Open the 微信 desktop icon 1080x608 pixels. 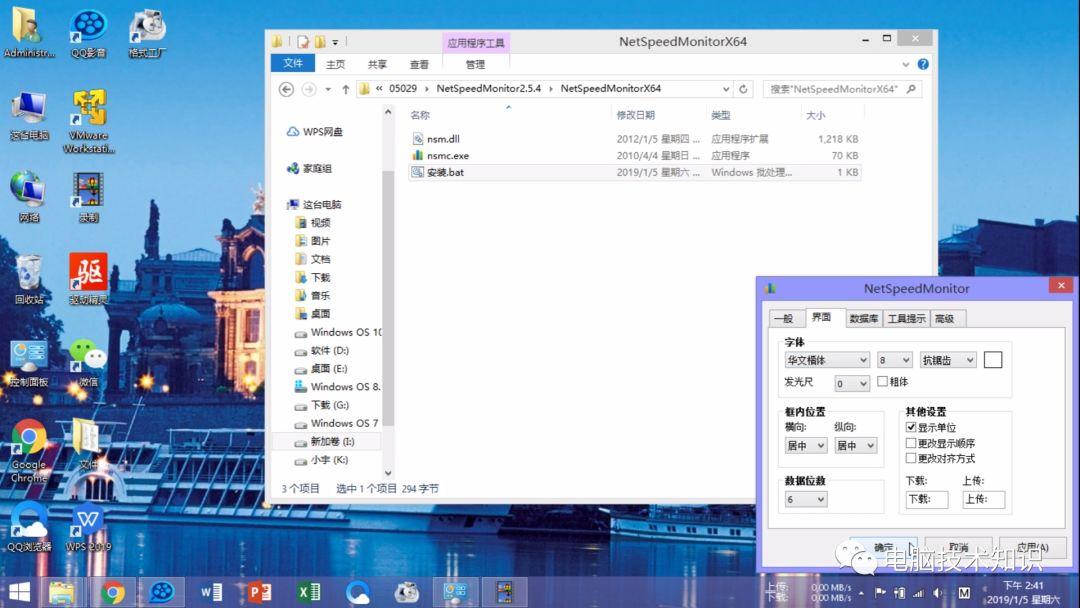[x=88, y=362]
